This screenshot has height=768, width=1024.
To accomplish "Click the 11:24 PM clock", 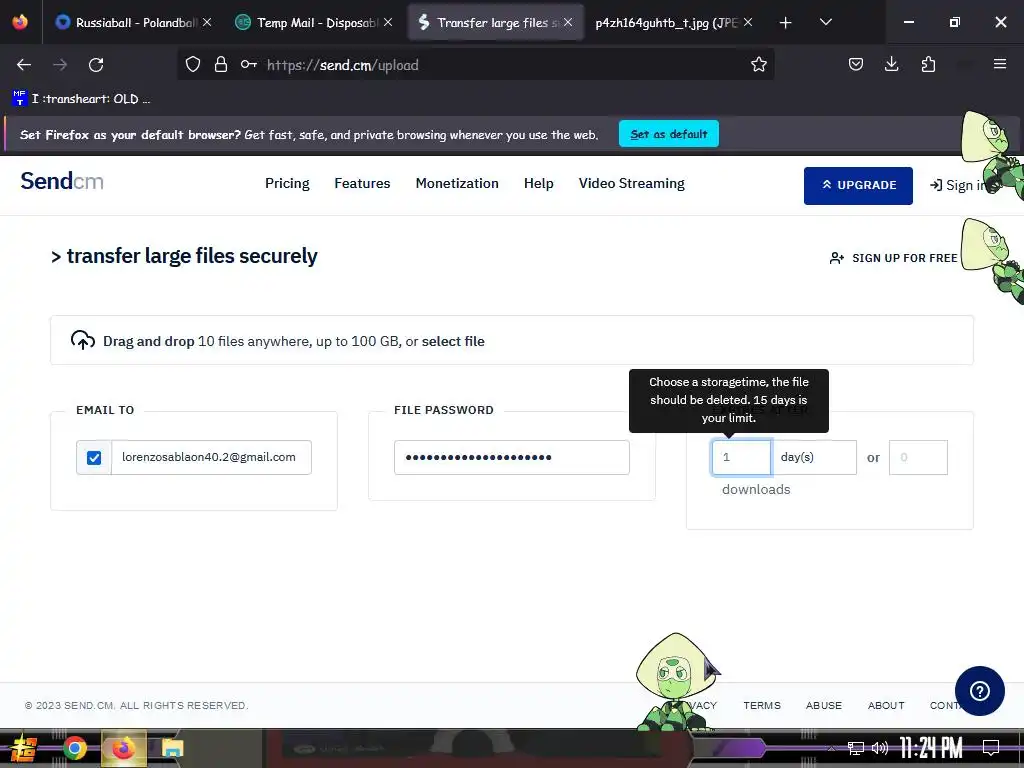I will (x=931, y=748).
